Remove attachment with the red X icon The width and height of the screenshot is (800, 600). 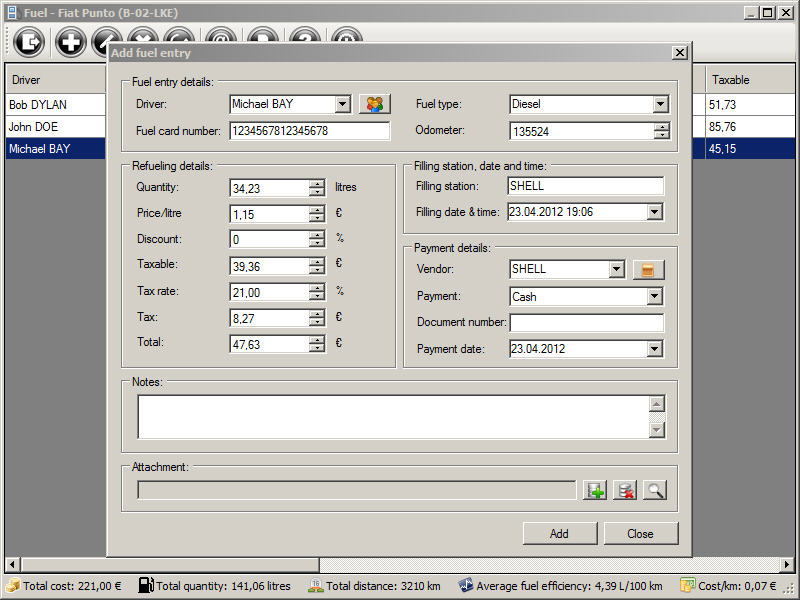click(625, 490)
